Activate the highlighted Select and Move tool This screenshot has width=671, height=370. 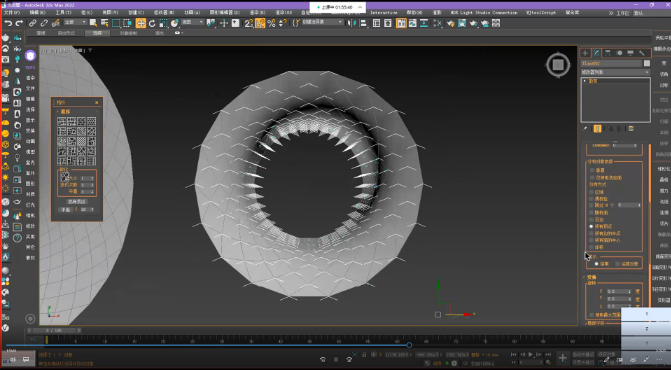pyautogui.click(x=141, y=23)
